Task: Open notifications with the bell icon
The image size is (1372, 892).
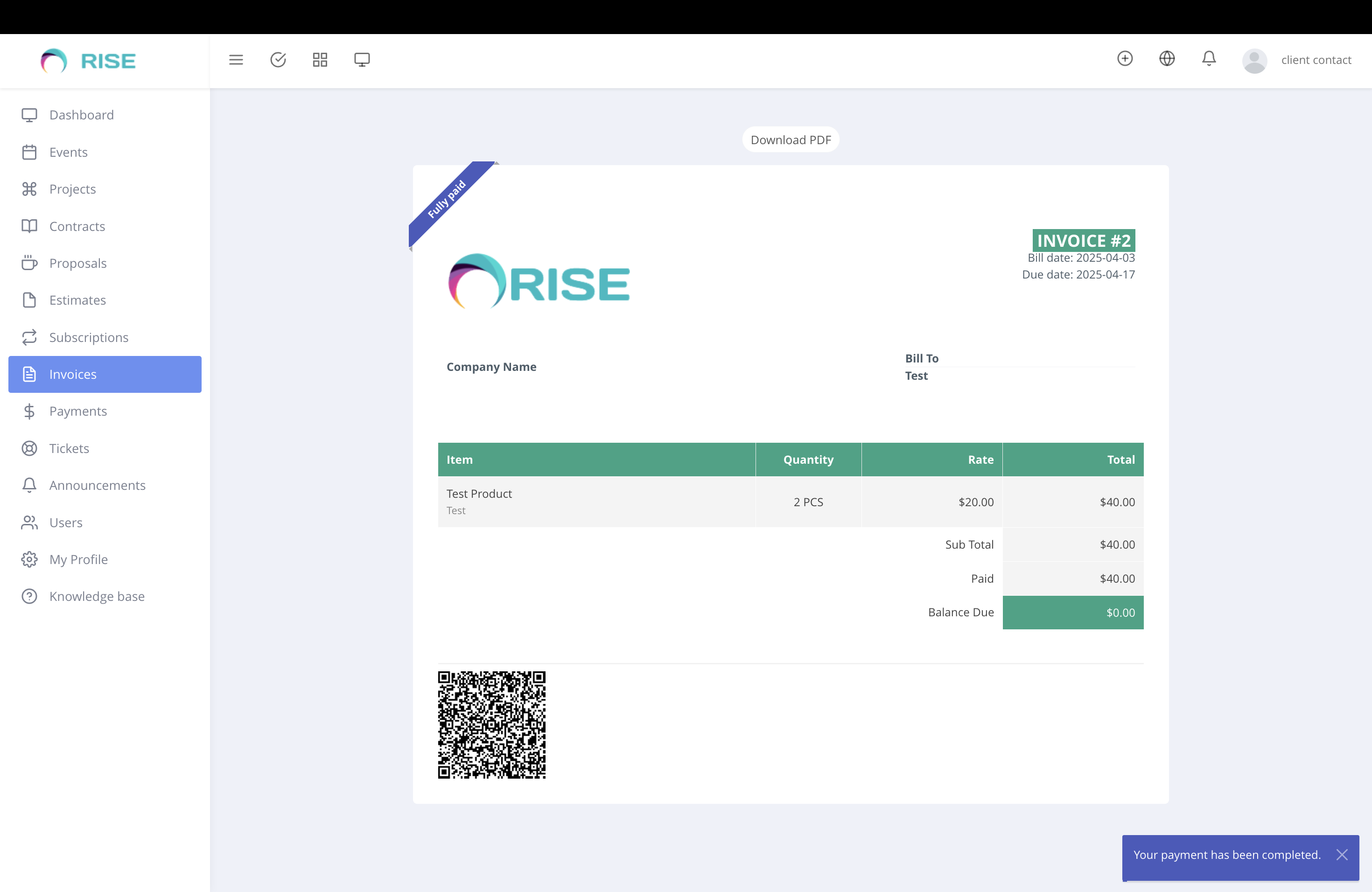Action: 1208,59
